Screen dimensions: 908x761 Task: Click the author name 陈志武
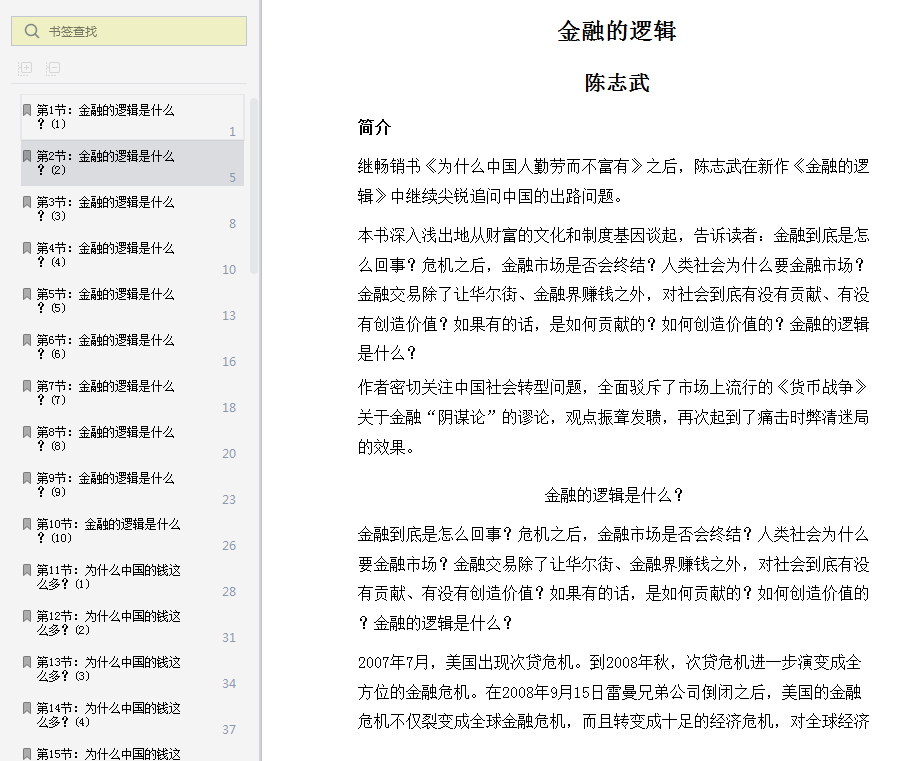click(617, 83)
